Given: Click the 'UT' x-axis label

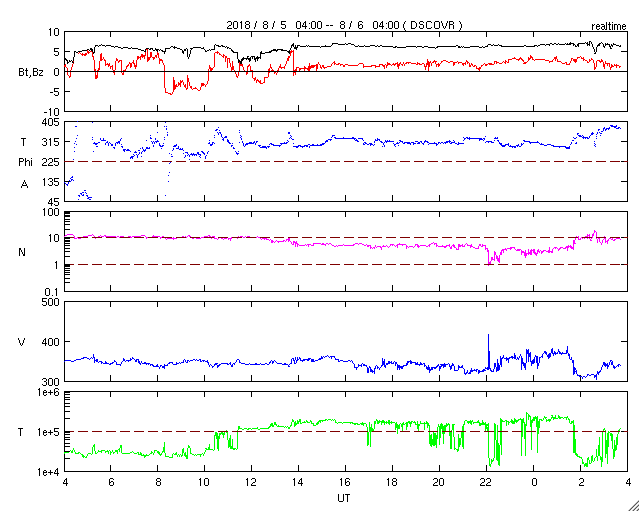Looking at the screenshot, I should click(x=344, y=498).
